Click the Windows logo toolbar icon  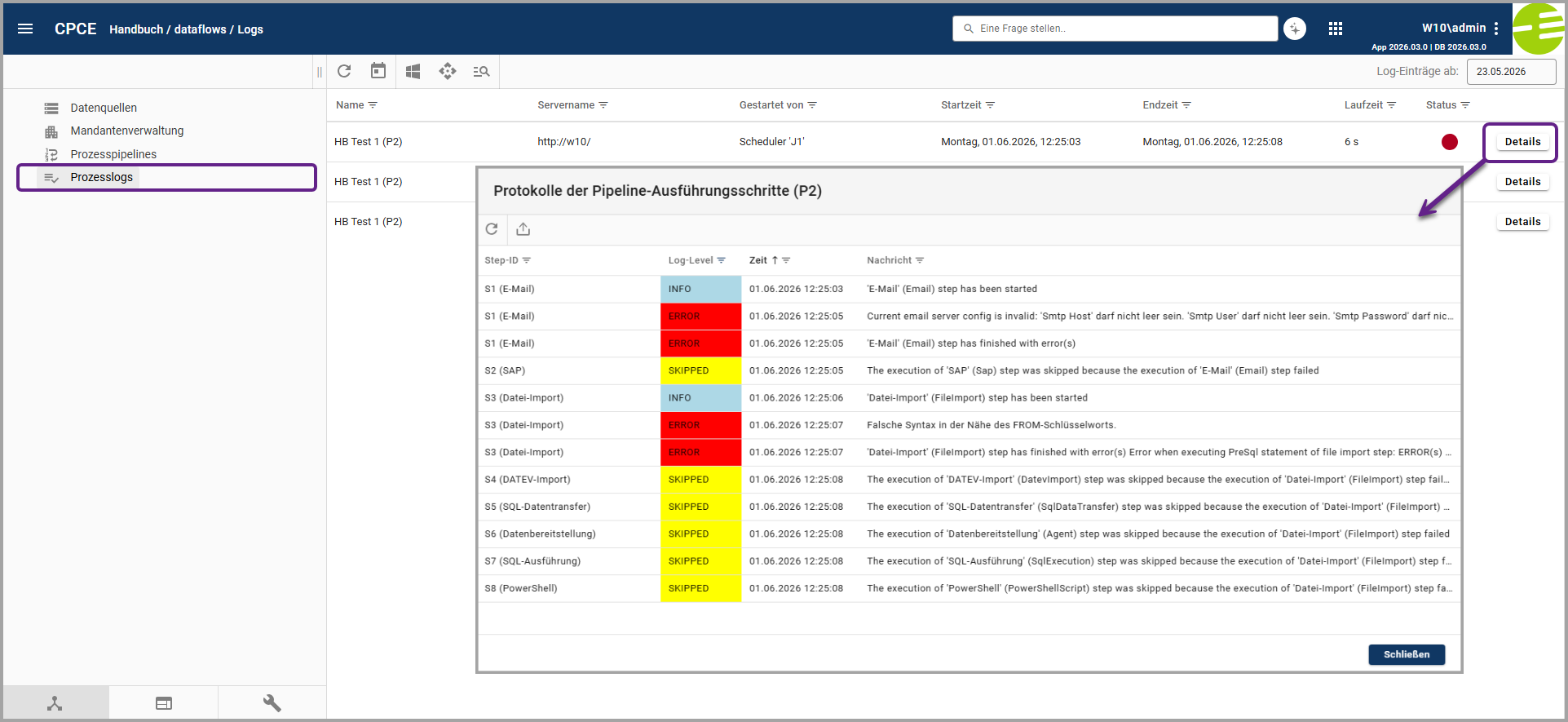[x=413, y=72]
